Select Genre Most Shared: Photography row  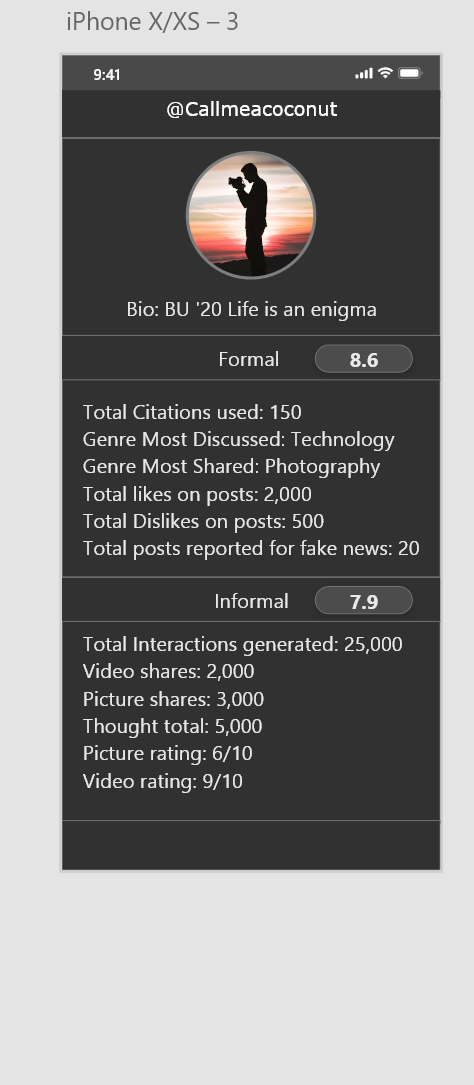(232, 466)
